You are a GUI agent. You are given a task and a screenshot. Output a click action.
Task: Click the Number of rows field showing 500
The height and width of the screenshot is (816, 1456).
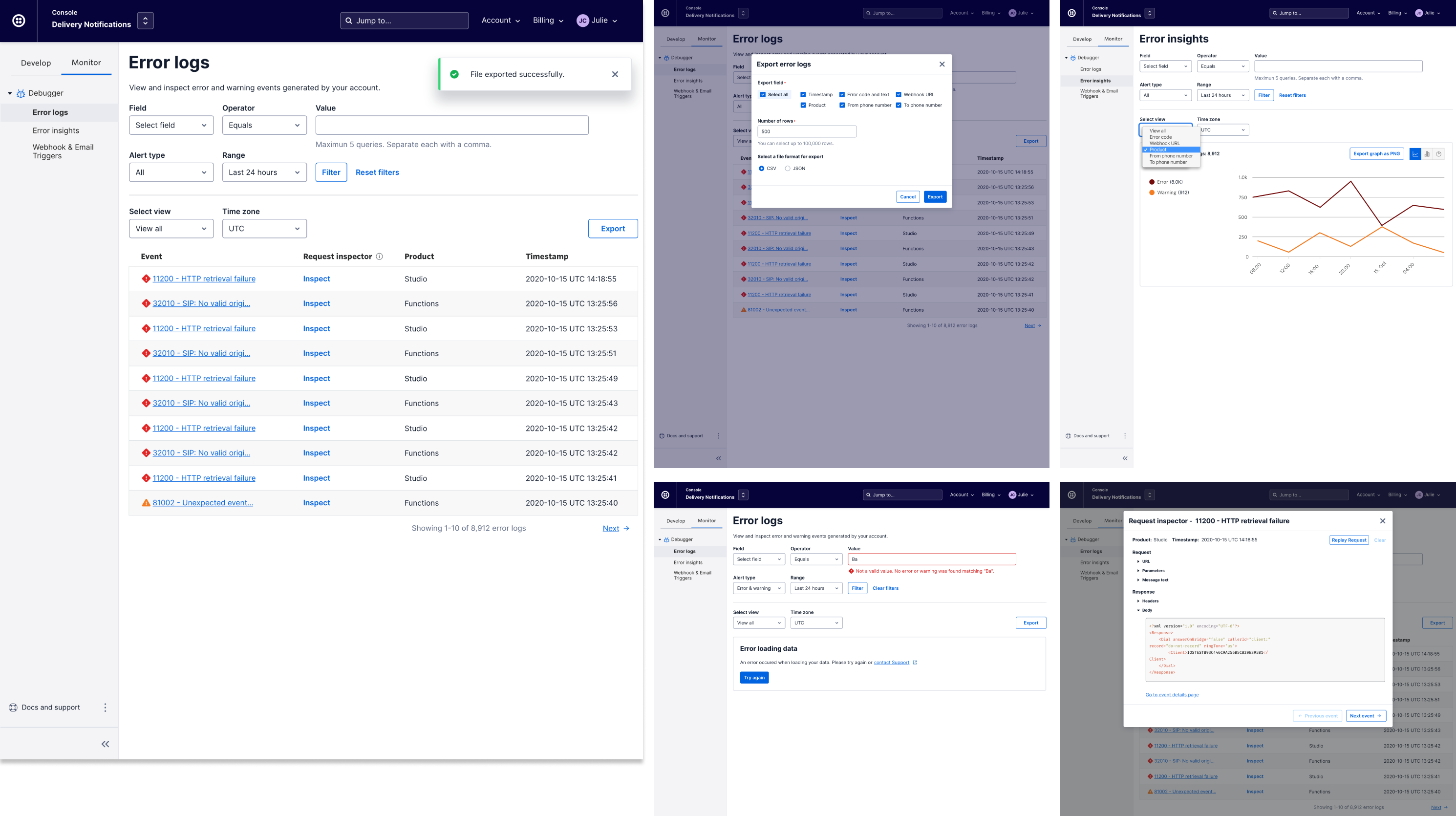coord(807,131)
